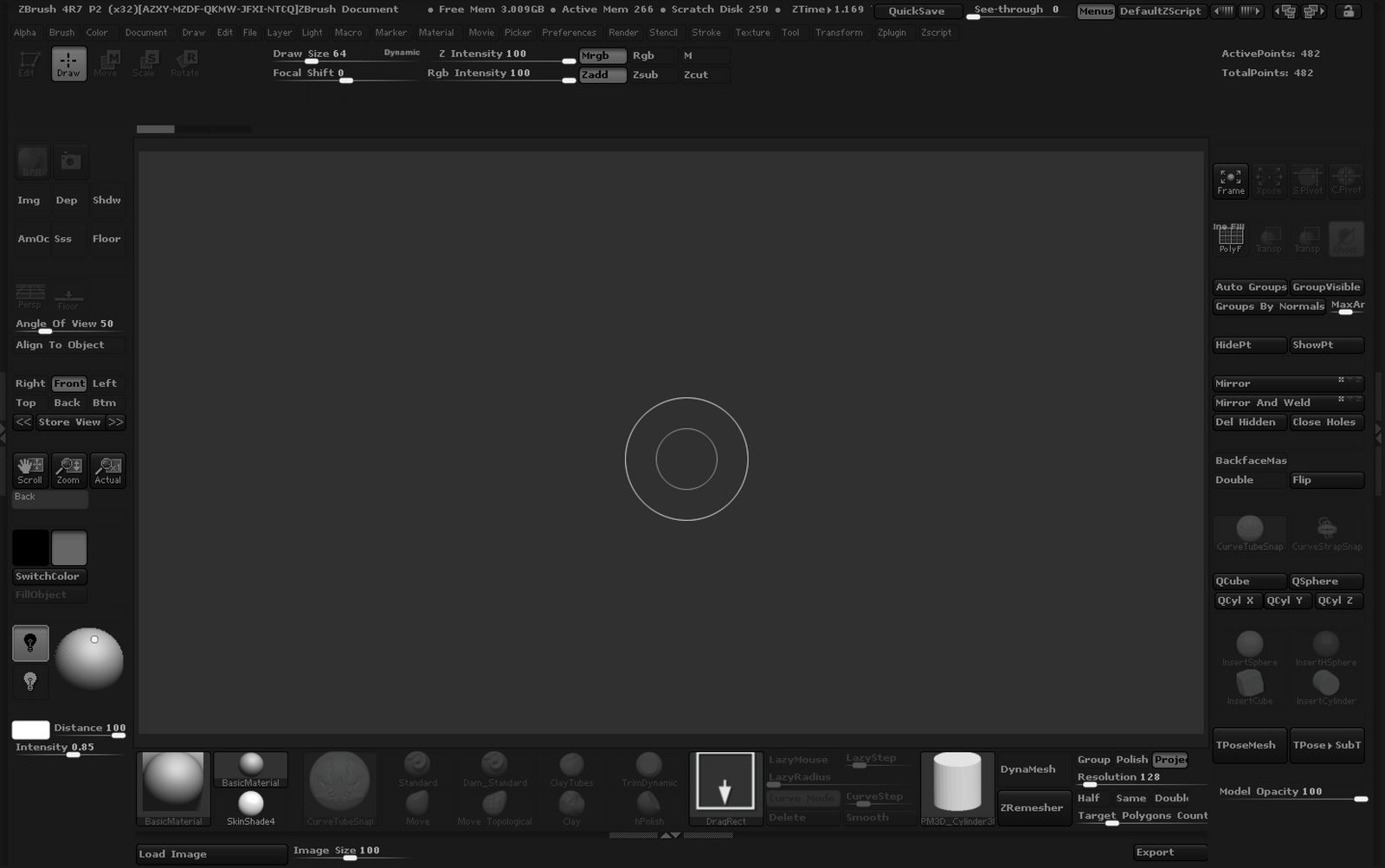Click the Zoom icon in the left panel
Viewport: 1385px width, 868px height.
click(x=68, y=470)
